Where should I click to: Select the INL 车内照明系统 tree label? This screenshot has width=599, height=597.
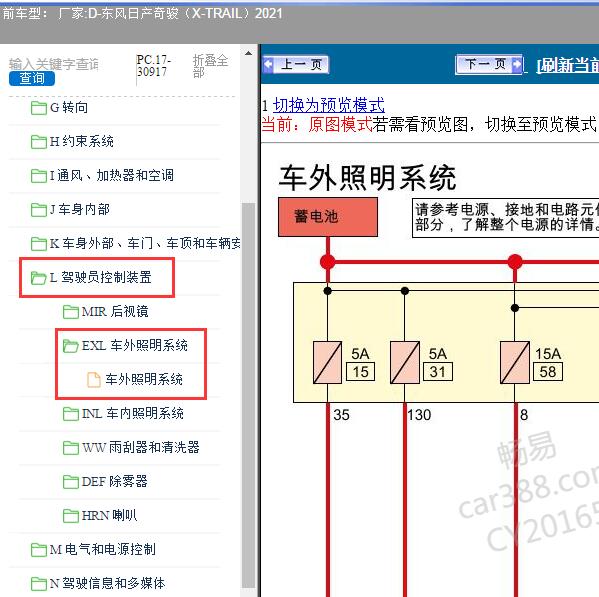[133, 414]
